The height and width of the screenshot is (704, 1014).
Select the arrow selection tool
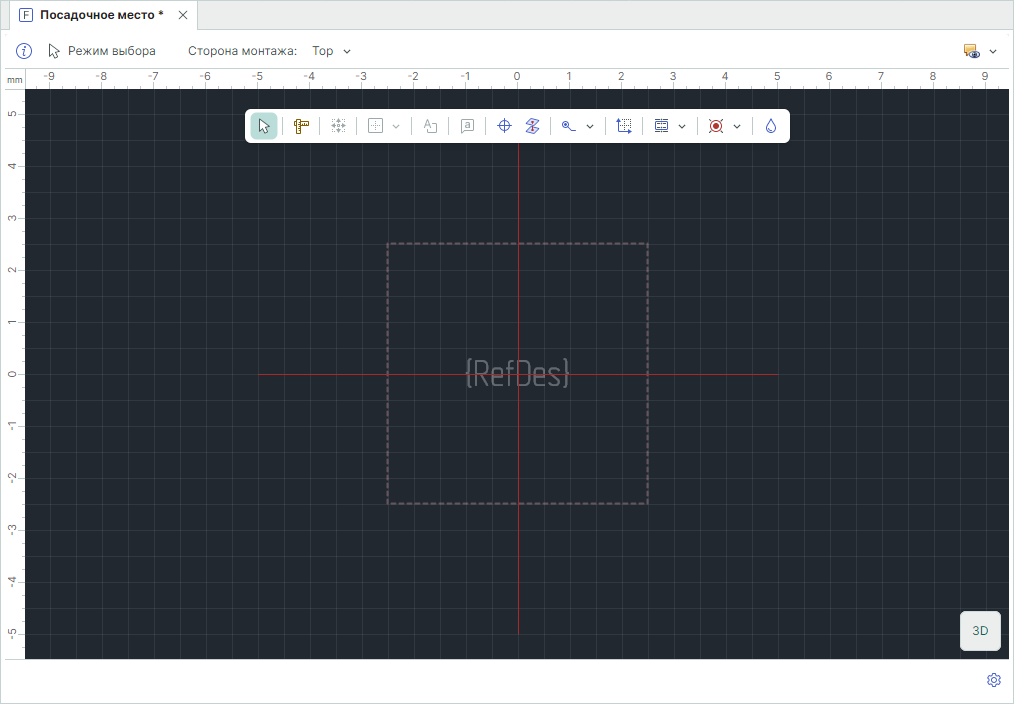[x=264, y=126]
